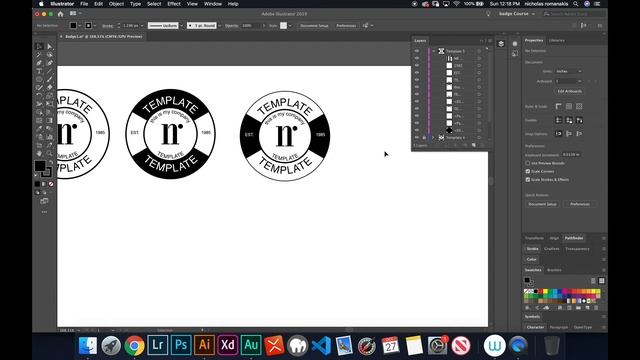Click the control bar fill swatch
This screenshot has height=360, width=640.
coord(73,25)
